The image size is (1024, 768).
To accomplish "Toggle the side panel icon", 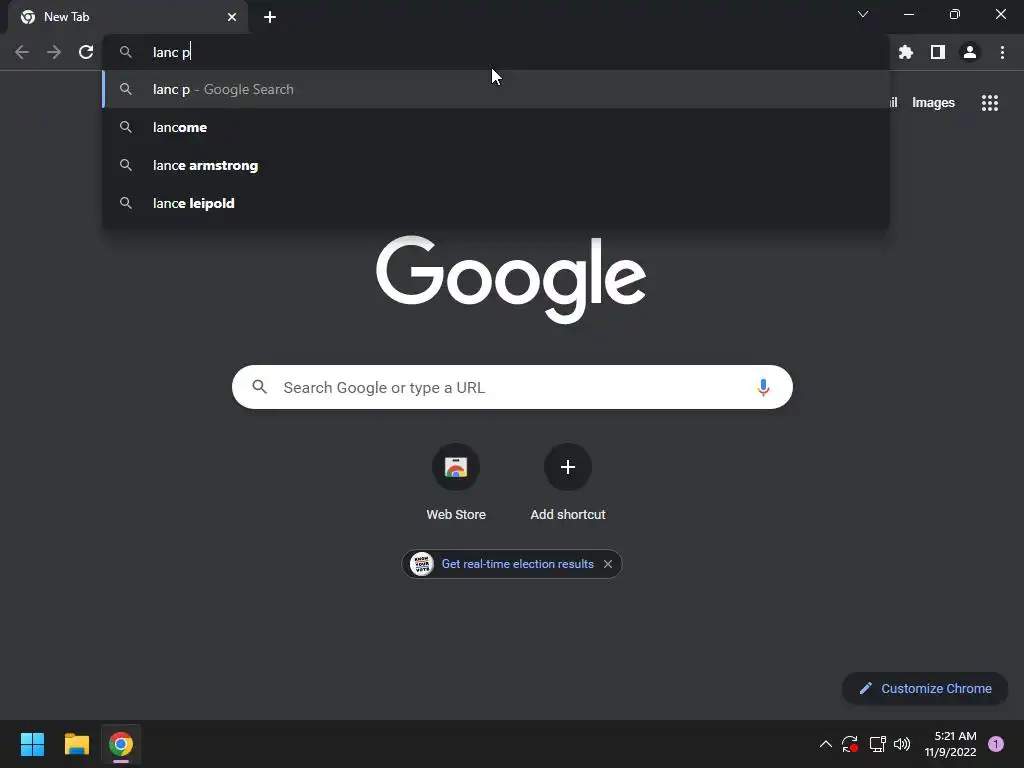I will (x=938, y=52).
